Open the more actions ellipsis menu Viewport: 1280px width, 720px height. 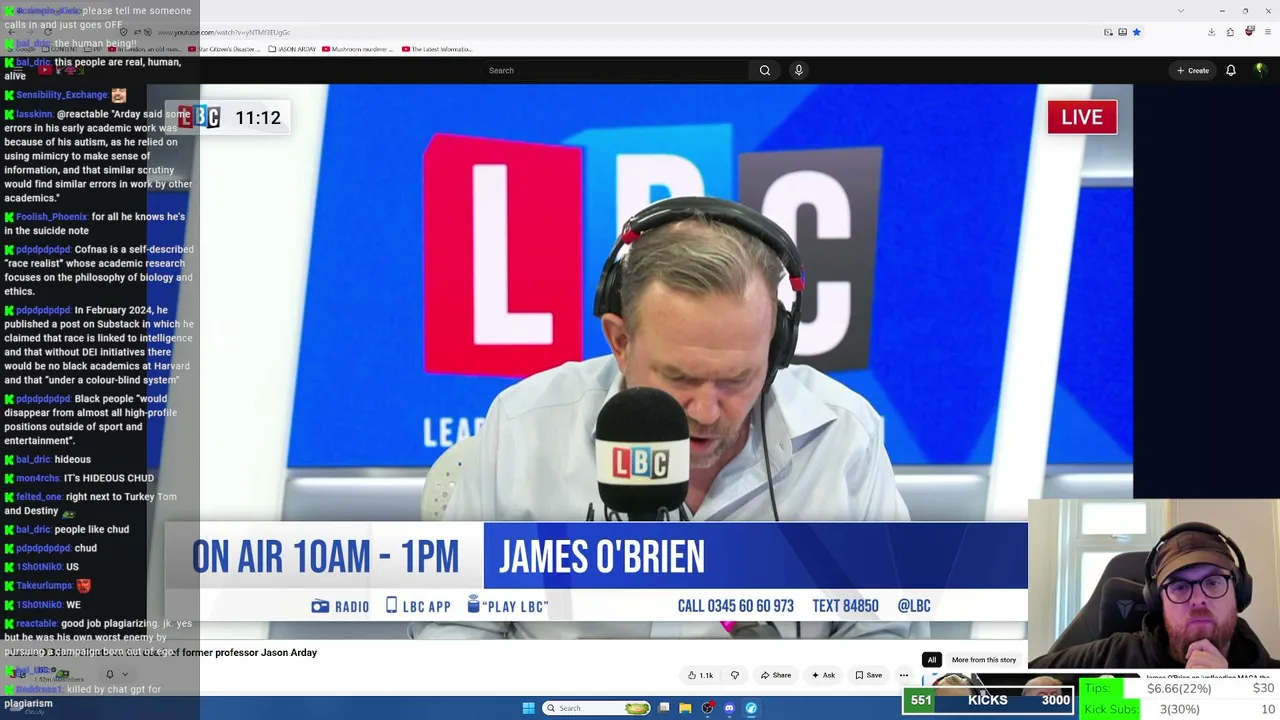pos(904,675)
